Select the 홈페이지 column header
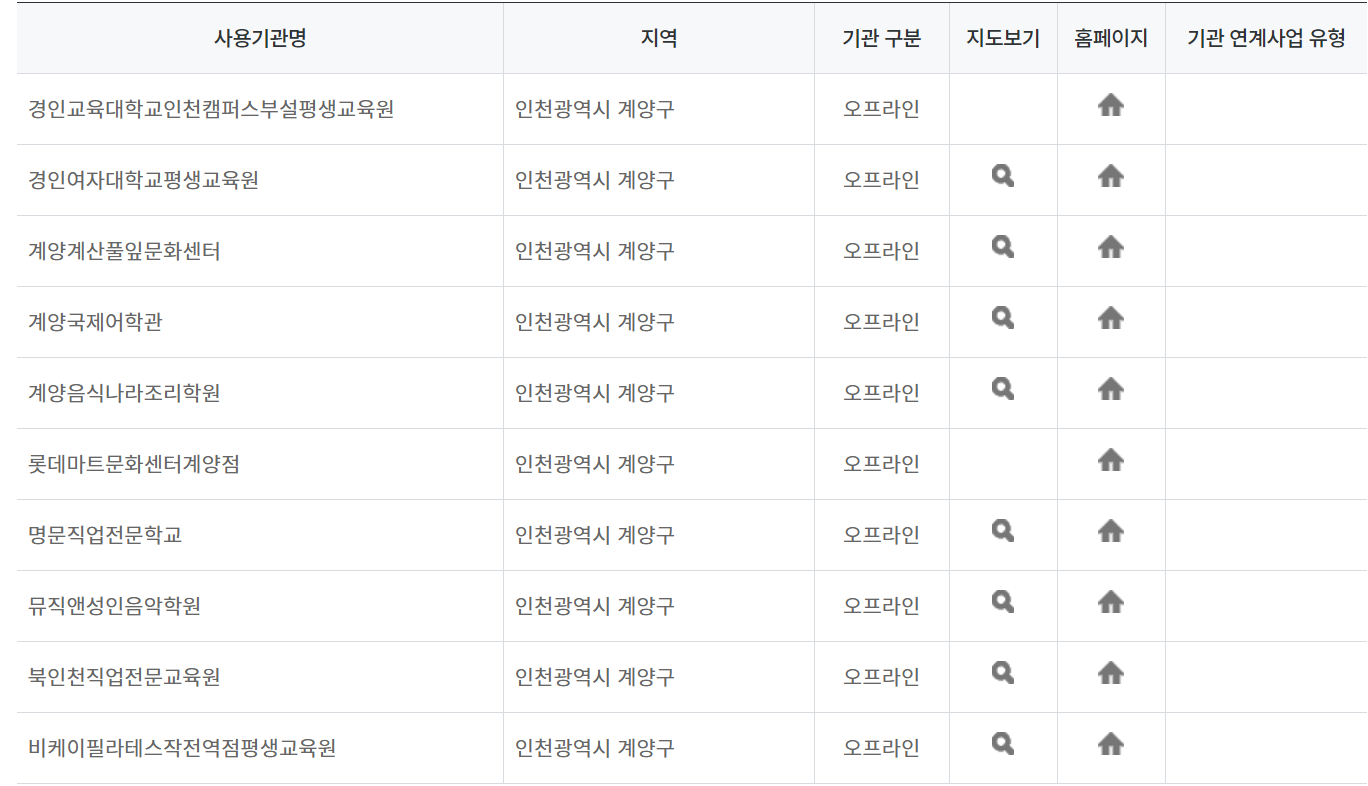The width and height of the screenshot is (1368, 786). (1111, 39)
